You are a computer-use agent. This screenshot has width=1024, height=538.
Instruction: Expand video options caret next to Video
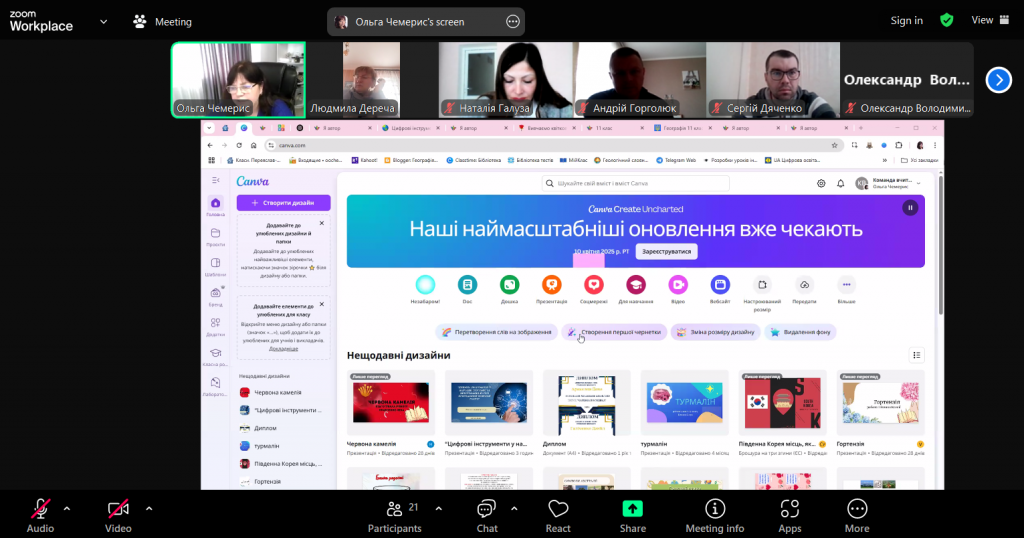[149, 509]
